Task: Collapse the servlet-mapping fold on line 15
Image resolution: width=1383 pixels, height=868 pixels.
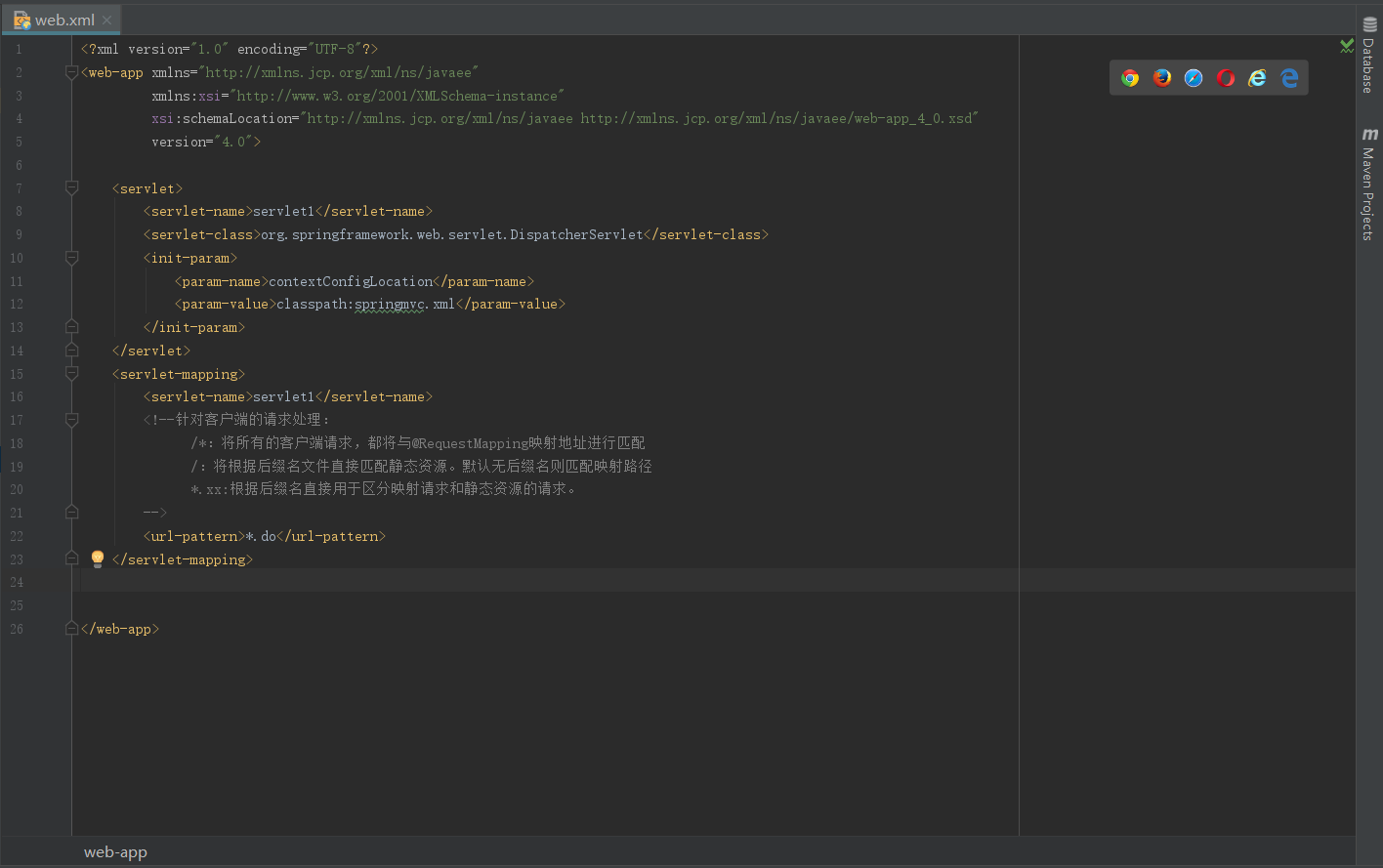Action: click(71, 374)
